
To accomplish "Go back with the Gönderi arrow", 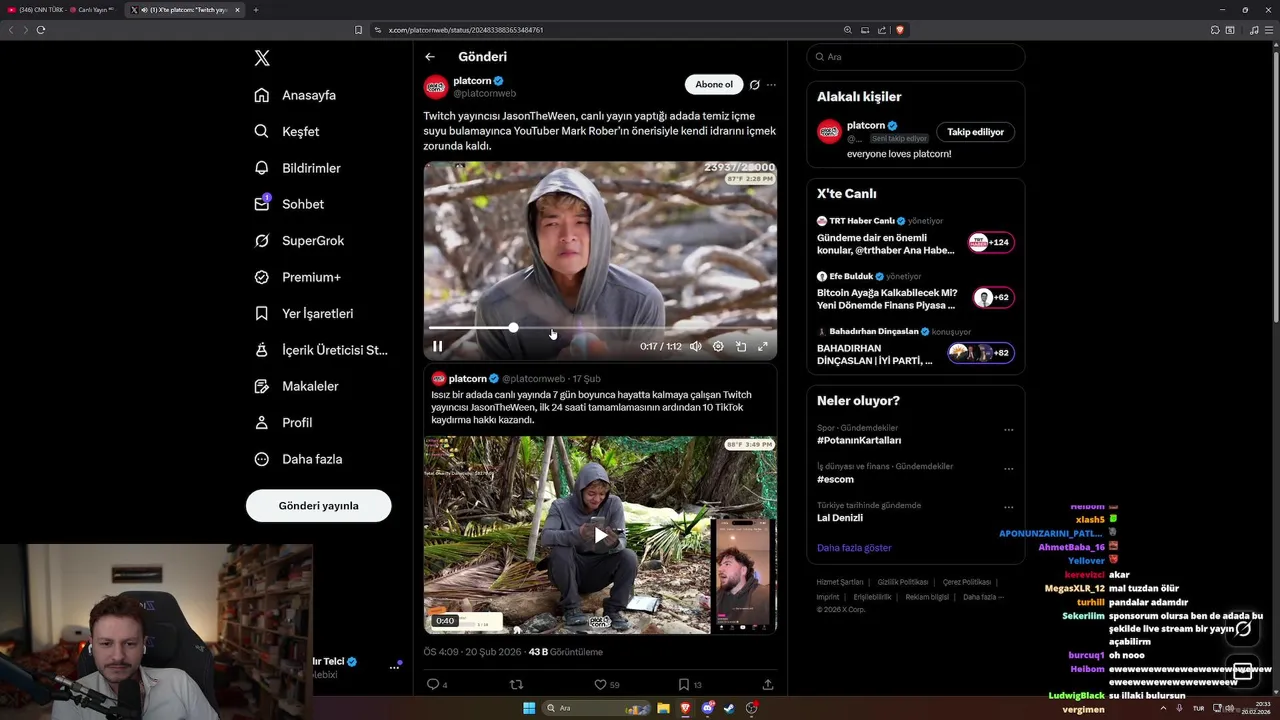I will tap(430, 57).
